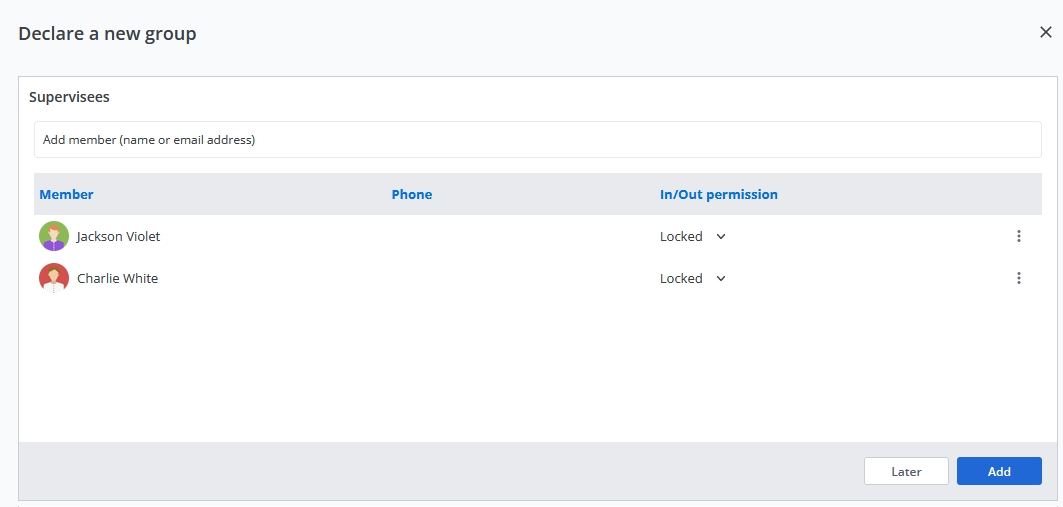This screenshot has width=1063, height=507.
Task: Focus the Add member input field
Action: (x=538, y=140)
